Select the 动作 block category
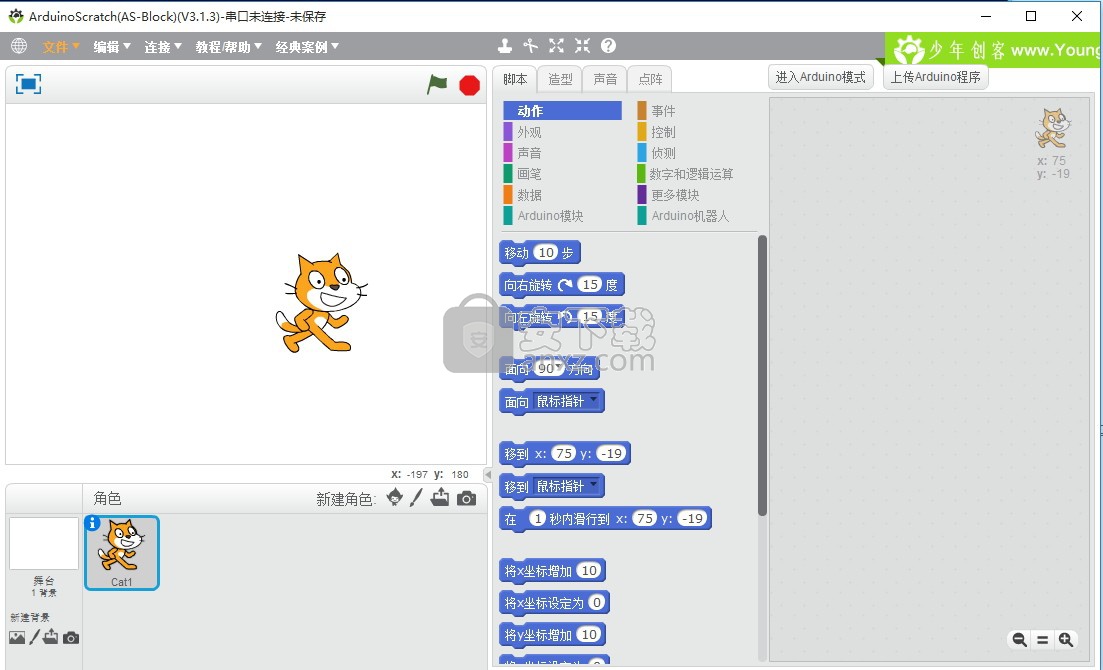 click(x=562, y=110)
